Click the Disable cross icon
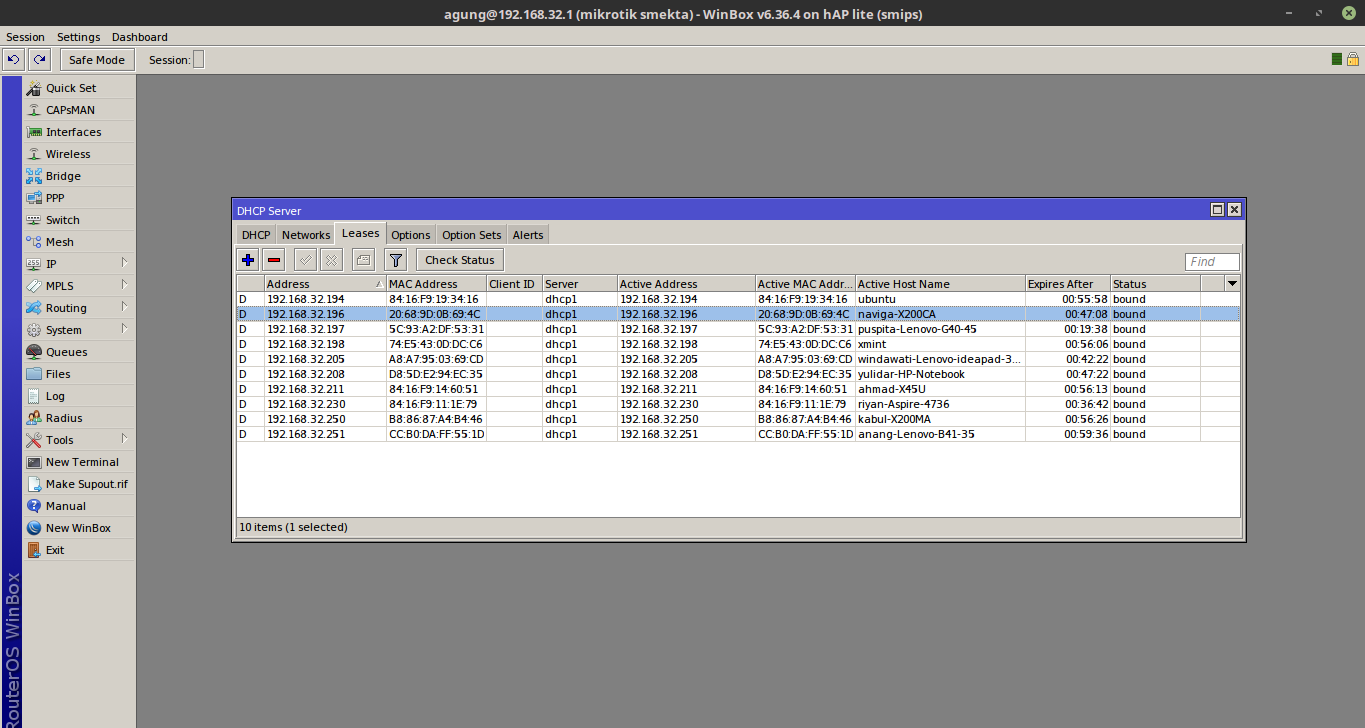The image size is (1365, 728). coord(332,260)
